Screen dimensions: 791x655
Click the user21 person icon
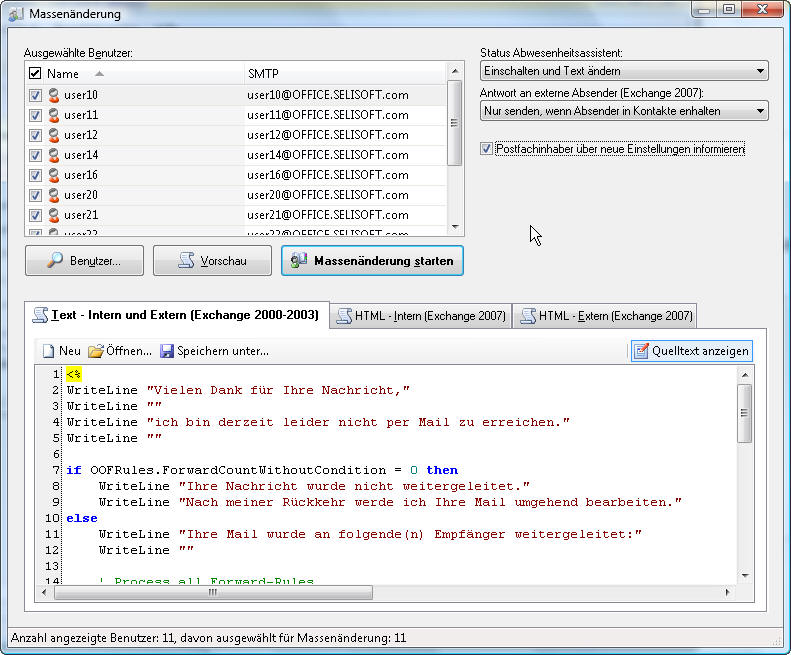coord(53,215)
